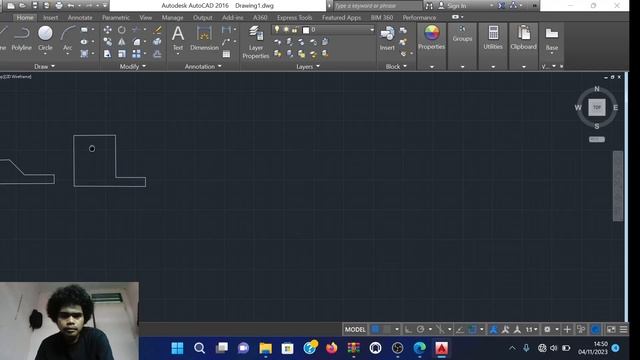Click the Plot printer icon in quick access toolbar

(x=59, y=6)
